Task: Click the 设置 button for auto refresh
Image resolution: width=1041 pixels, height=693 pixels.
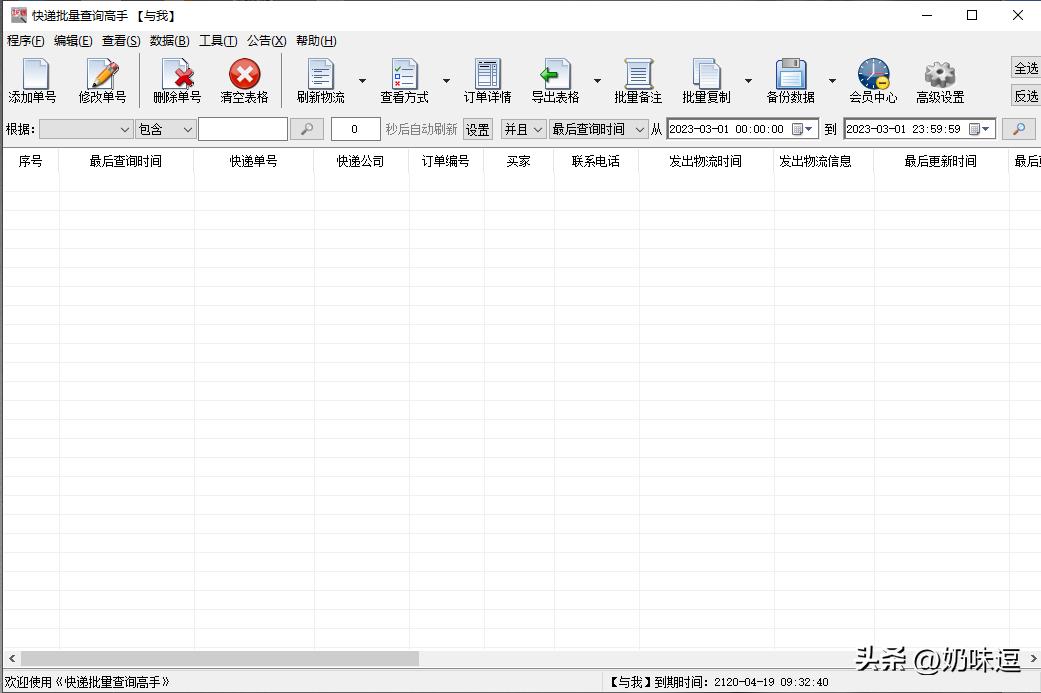Action: coord(478,129)
